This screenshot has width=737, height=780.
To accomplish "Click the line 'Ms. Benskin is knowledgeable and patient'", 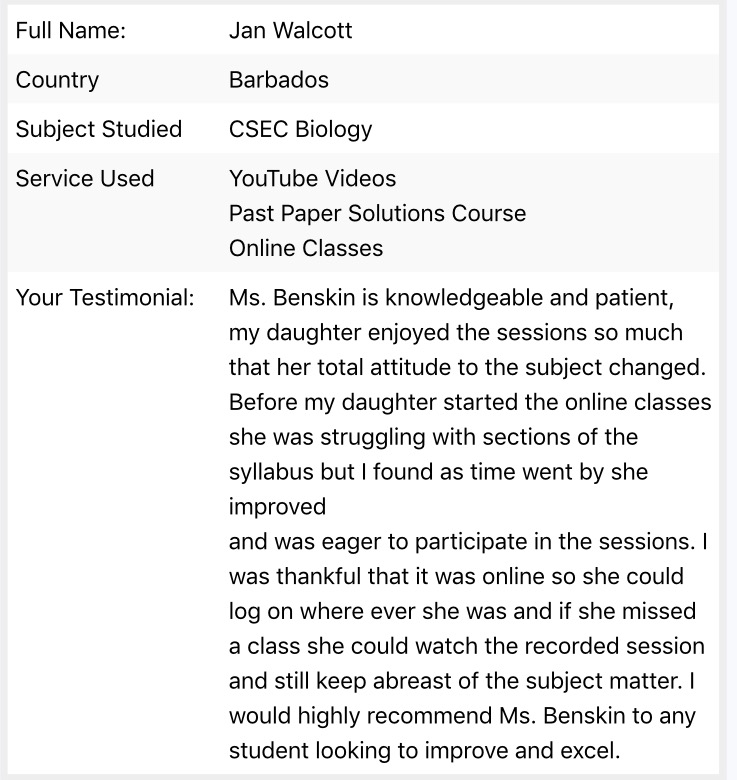I will point(452,298).
